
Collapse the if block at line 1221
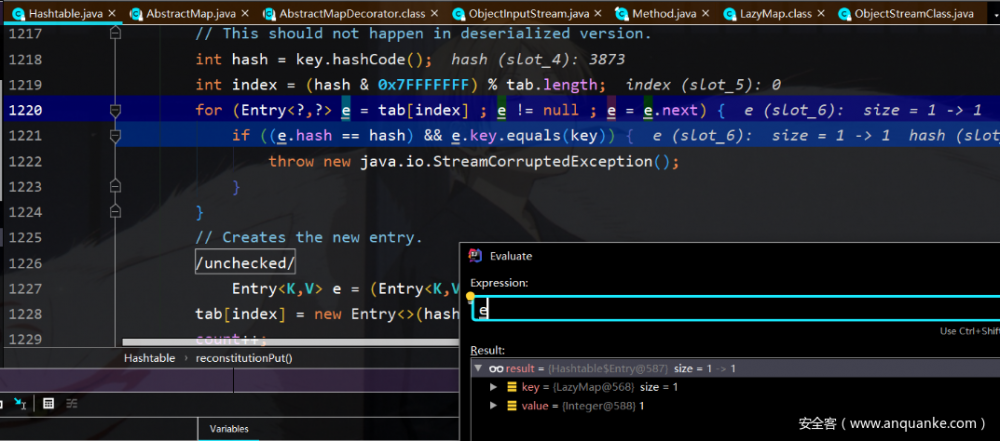(115, 136)
